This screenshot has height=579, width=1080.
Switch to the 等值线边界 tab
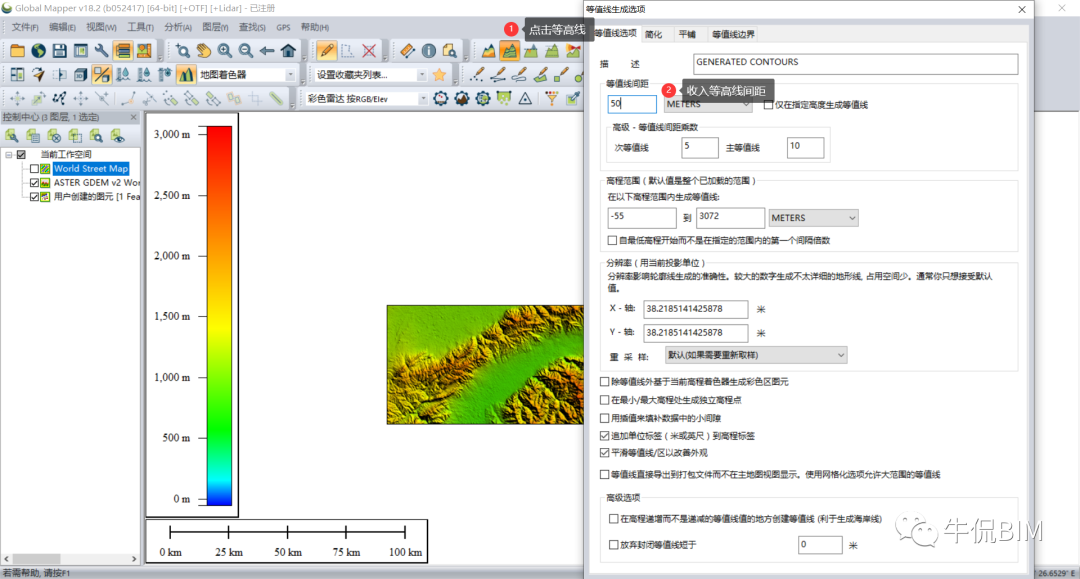[733, 34]
